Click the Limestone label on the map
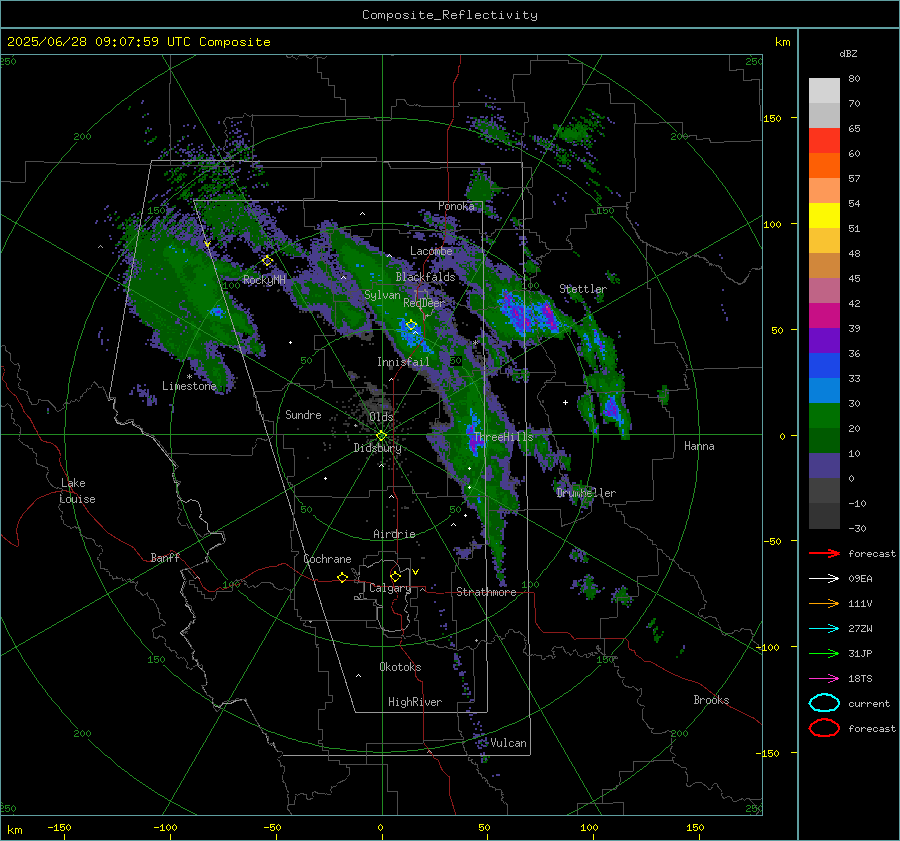This screenshot has width=900, height=841. (x=189, y=386)
